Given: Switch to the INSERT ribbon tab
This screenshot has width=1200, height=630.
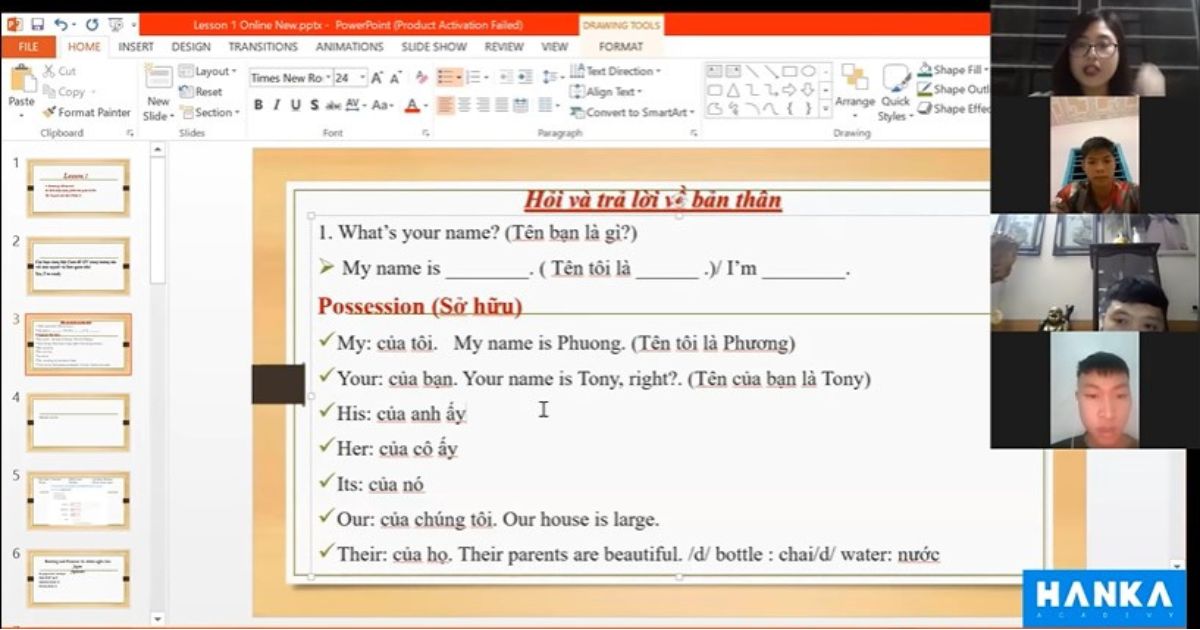Looking at the screenshot, I should [x=135, y=46].
